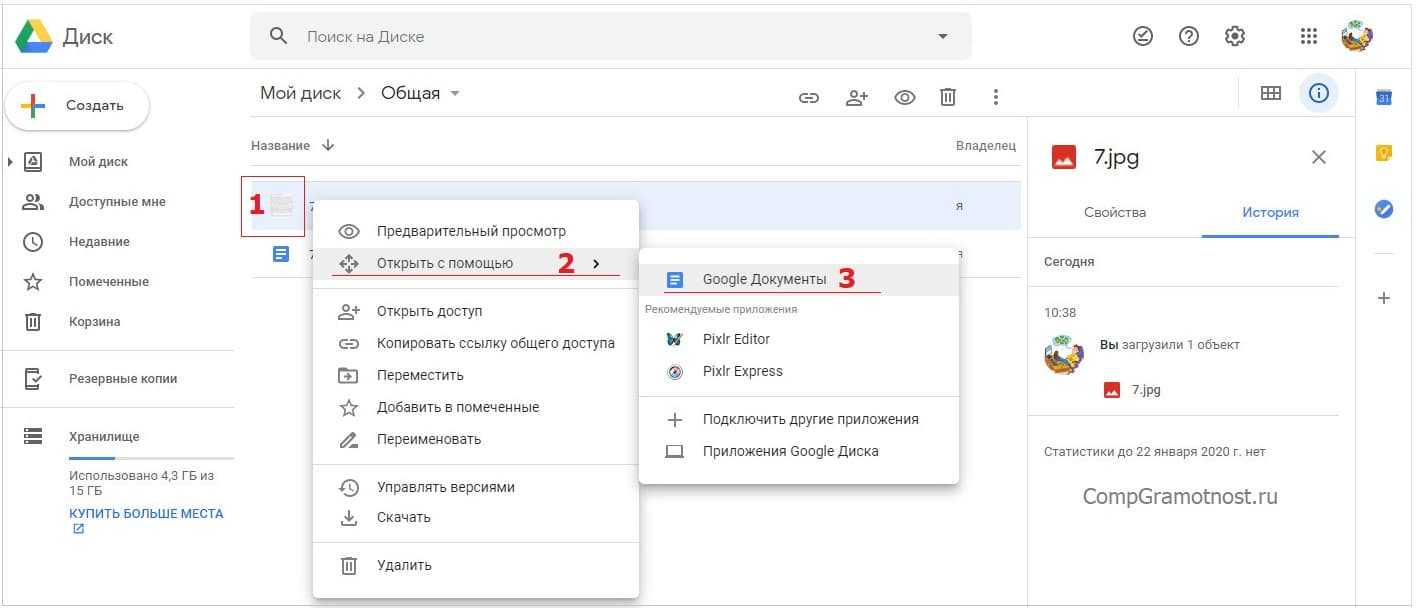Select Google Документы from submenu

click(x=764, y=279)
